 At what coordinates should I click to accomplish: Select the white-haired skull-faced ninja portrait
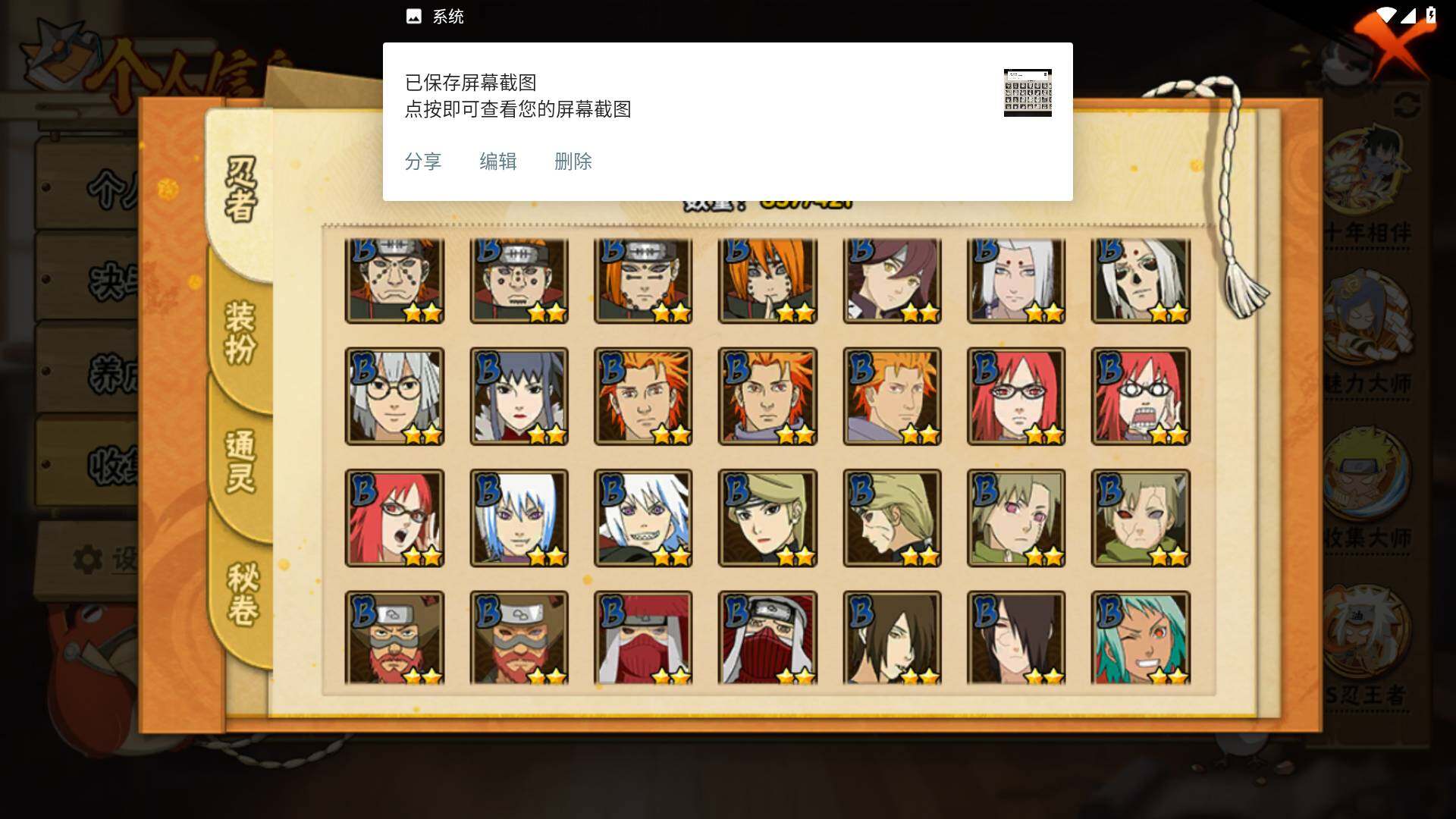pos(1141,280)
